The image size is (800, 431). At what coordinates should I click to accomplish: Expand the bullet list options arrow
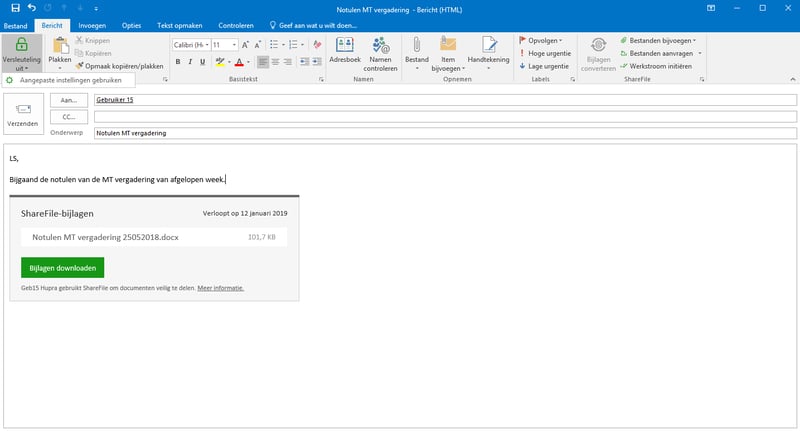tap(283, 45)
